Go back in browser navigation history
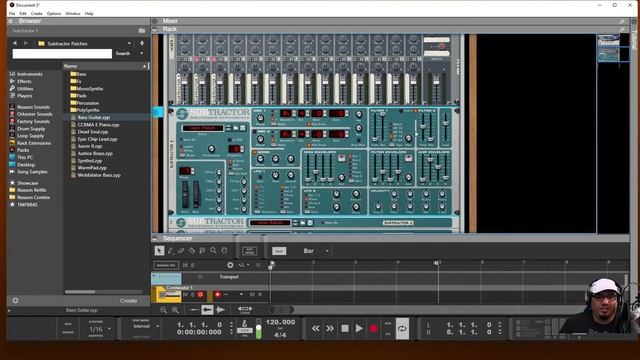This screenshot has width=640, height=360. tap(15, 43)
